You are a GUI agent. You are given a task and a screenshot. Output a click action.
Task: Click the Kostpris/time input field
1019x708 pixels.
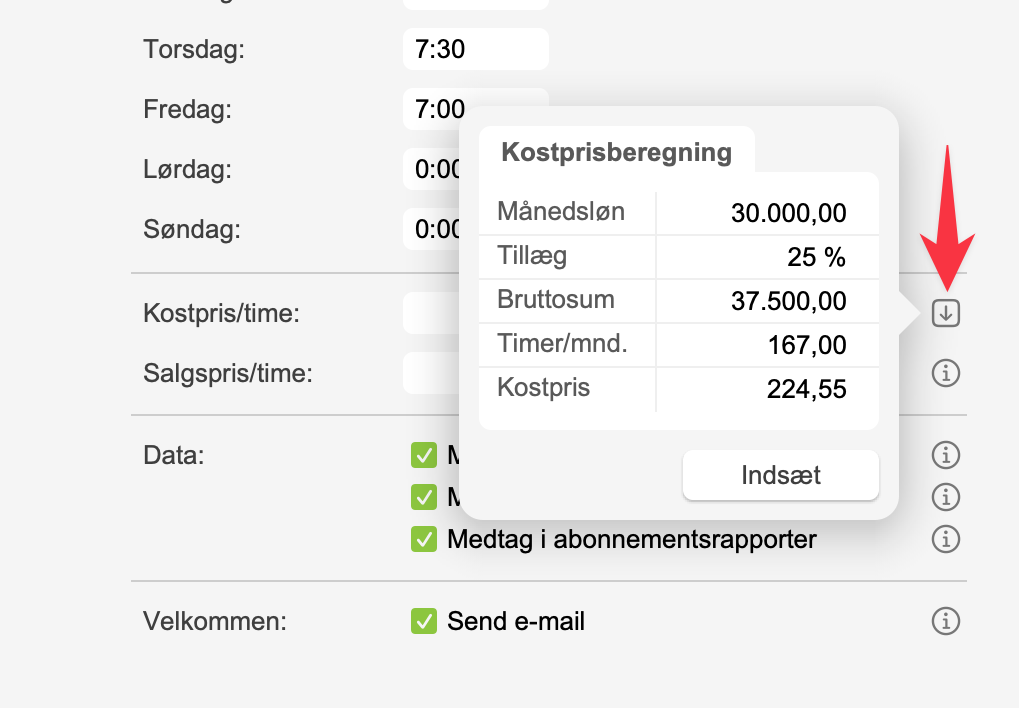point(431,313)
